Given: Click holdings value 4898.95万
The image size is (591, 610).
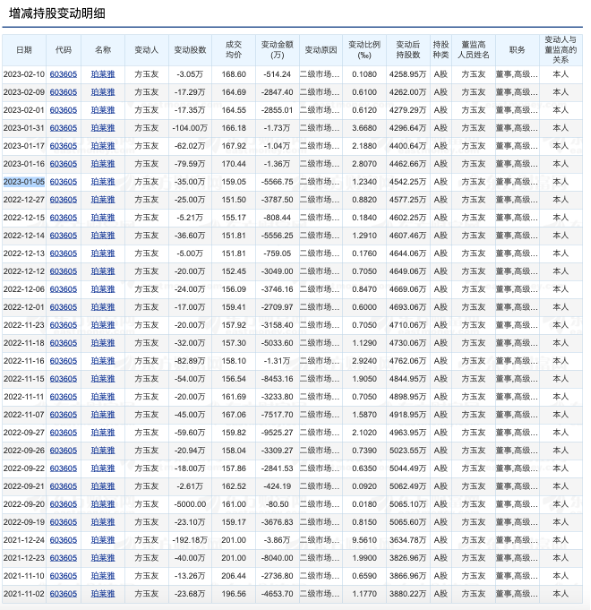Looking at the screenshot, I should point(408,397).
